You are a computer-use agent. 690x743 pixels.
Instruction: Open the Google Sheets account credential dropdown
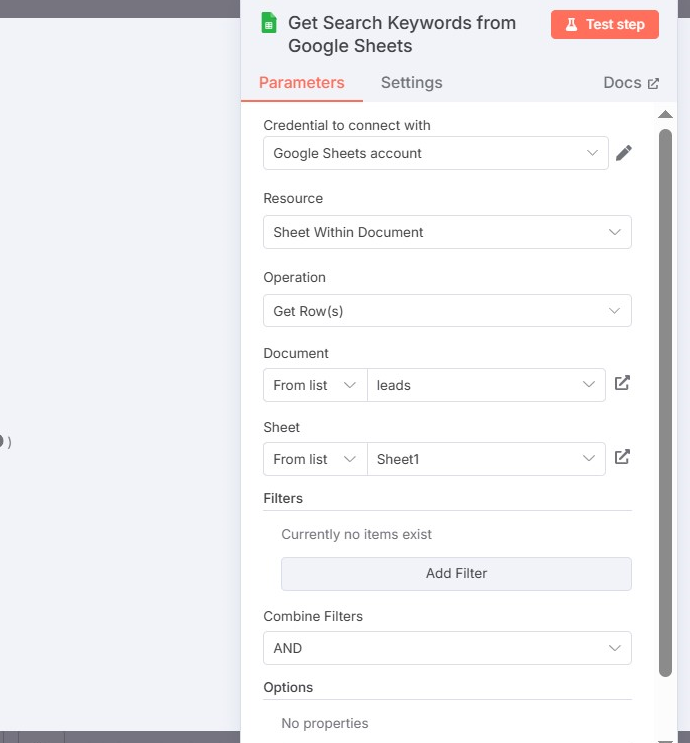(x=436, y=153)
